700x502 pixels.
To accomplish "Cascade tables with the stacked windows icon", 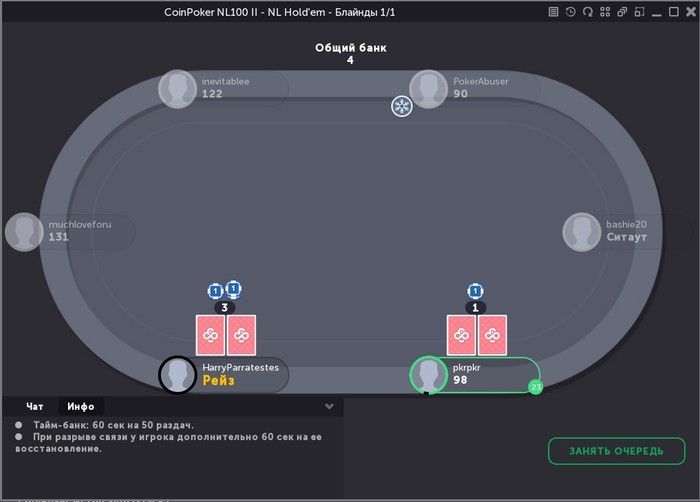I will pos(622,12).
